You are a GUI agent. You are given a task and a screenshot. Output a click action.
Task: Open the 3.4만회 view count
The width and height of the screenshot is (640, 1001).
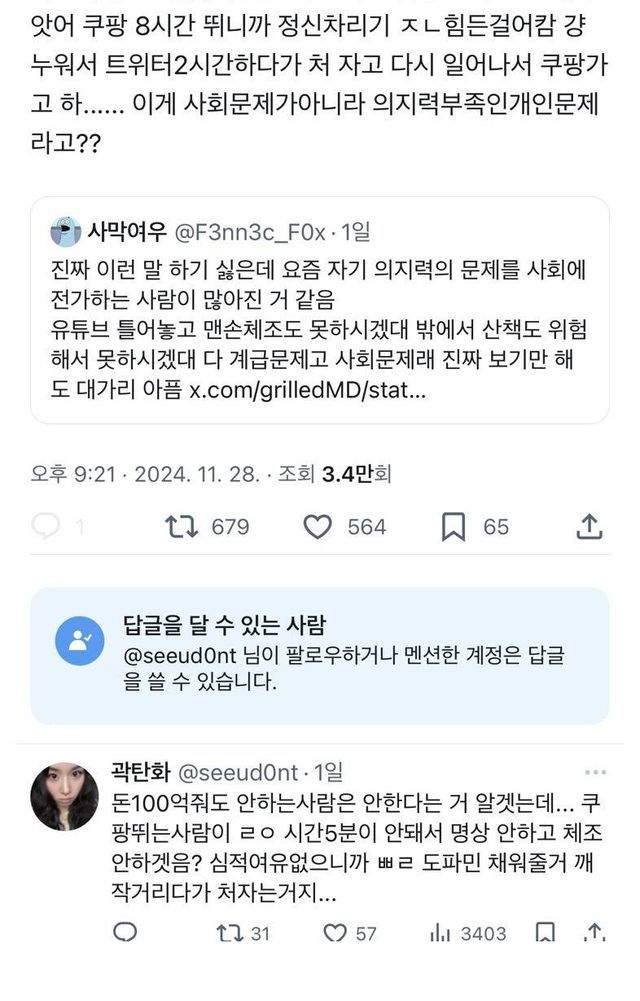(x=356, y=473)
